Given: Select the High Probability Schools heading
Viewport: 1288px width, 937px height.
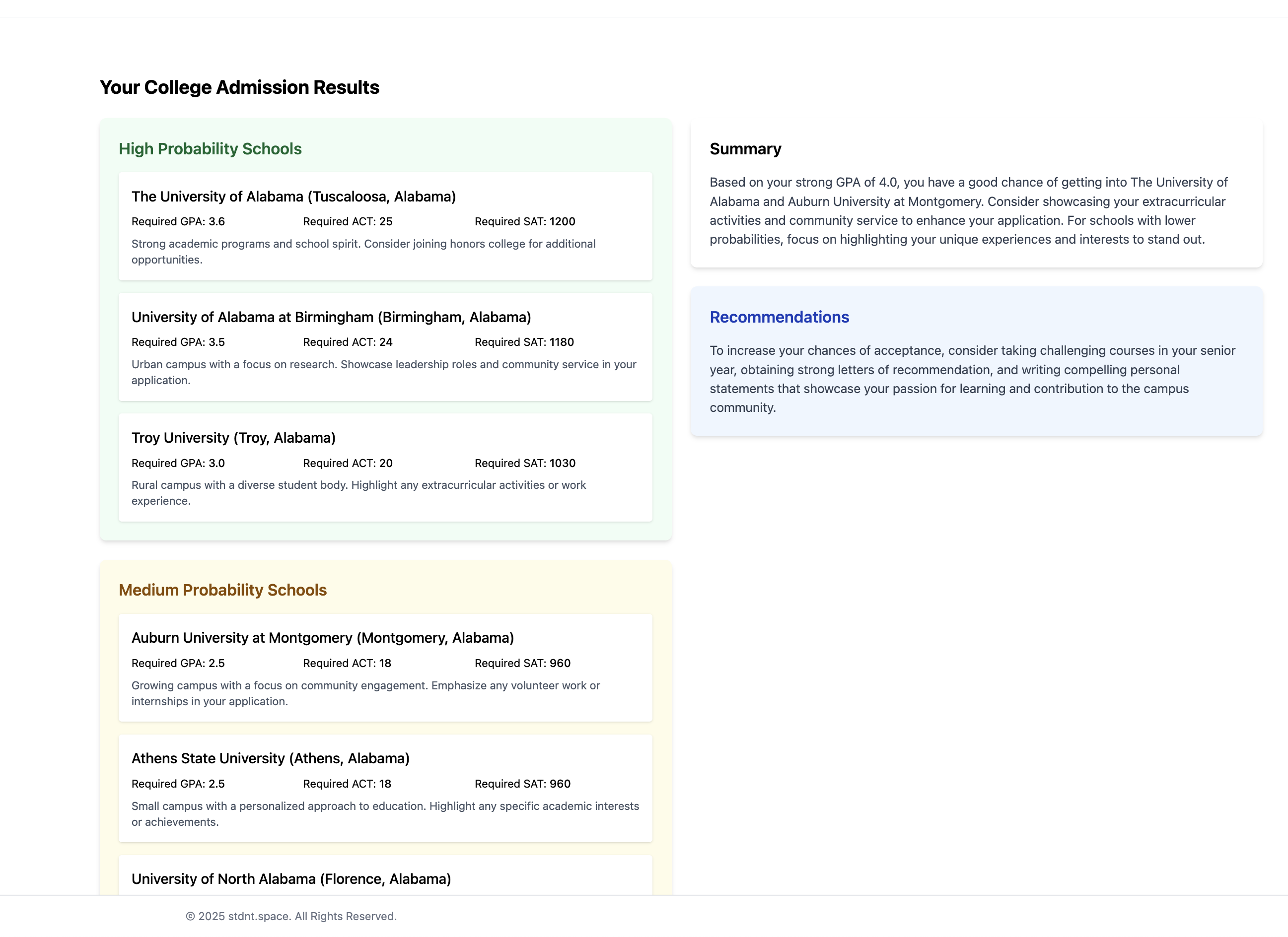Looking at the screenshot, I should tap(210, 149).
